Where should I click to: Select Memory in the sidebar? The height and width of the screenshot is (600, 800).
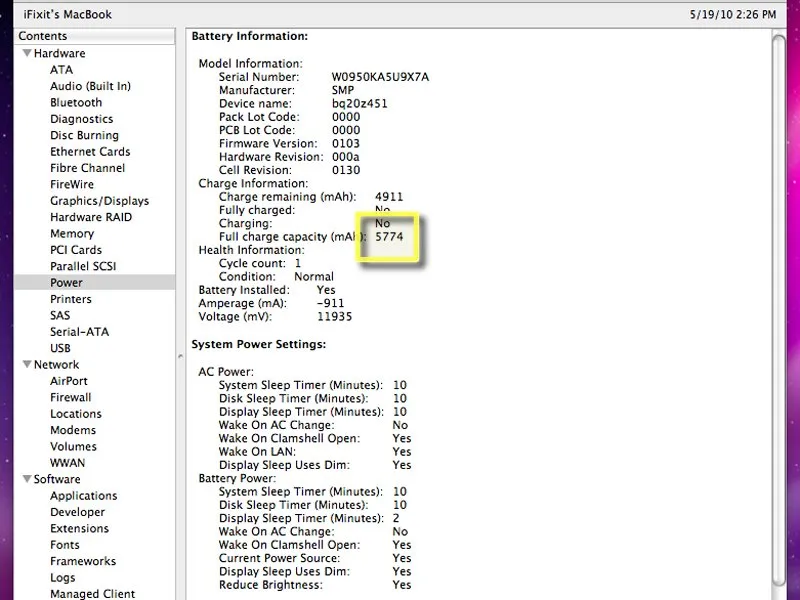click(x=72, y=234)
